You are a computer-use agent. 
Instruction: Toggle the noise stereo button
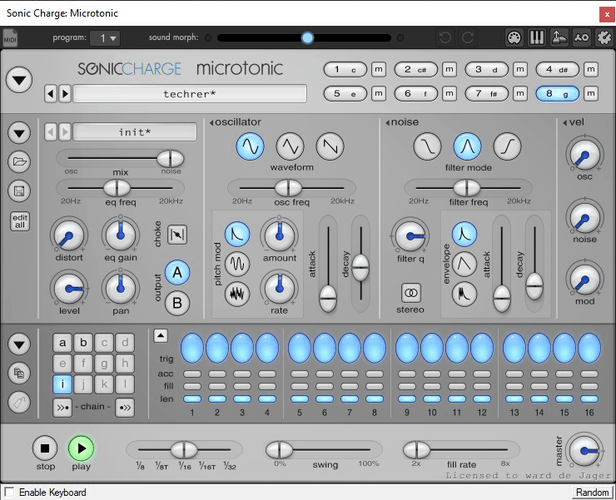coord(411,293)
